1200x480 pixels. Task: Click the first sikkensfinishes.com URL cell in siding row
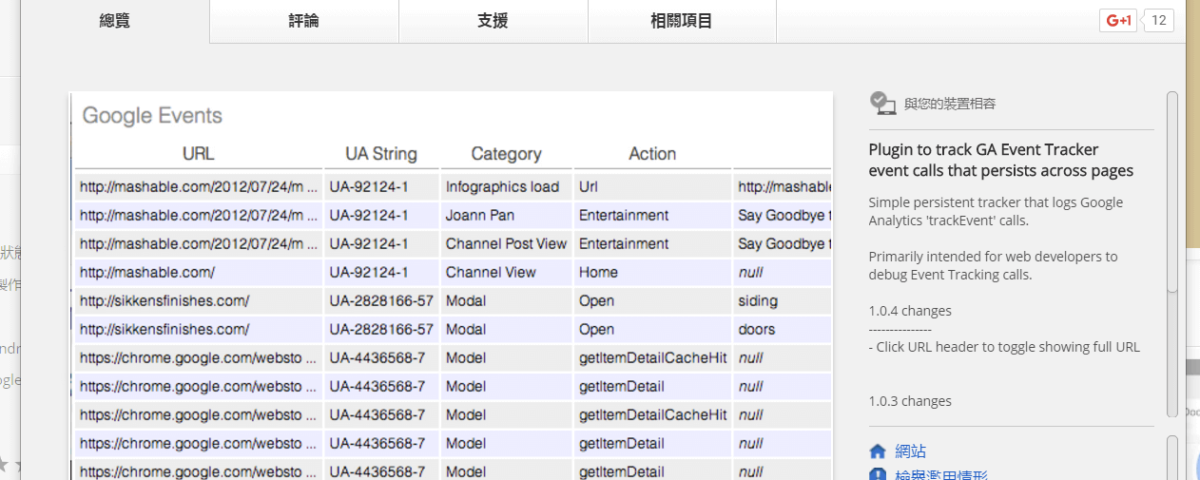pyautogui.click(x=198, y=301)
